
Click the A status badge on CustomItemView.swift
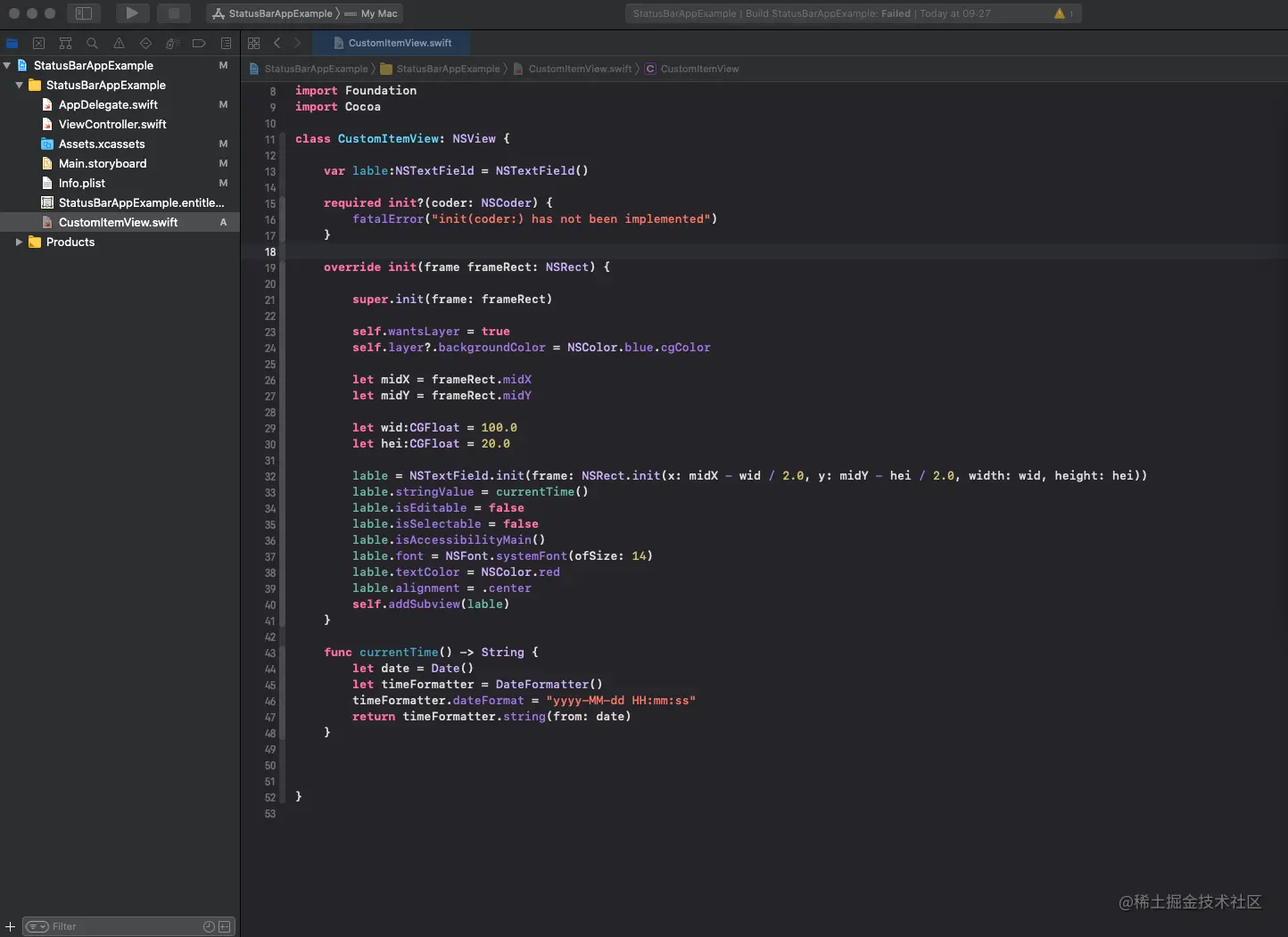click(223, 222)
